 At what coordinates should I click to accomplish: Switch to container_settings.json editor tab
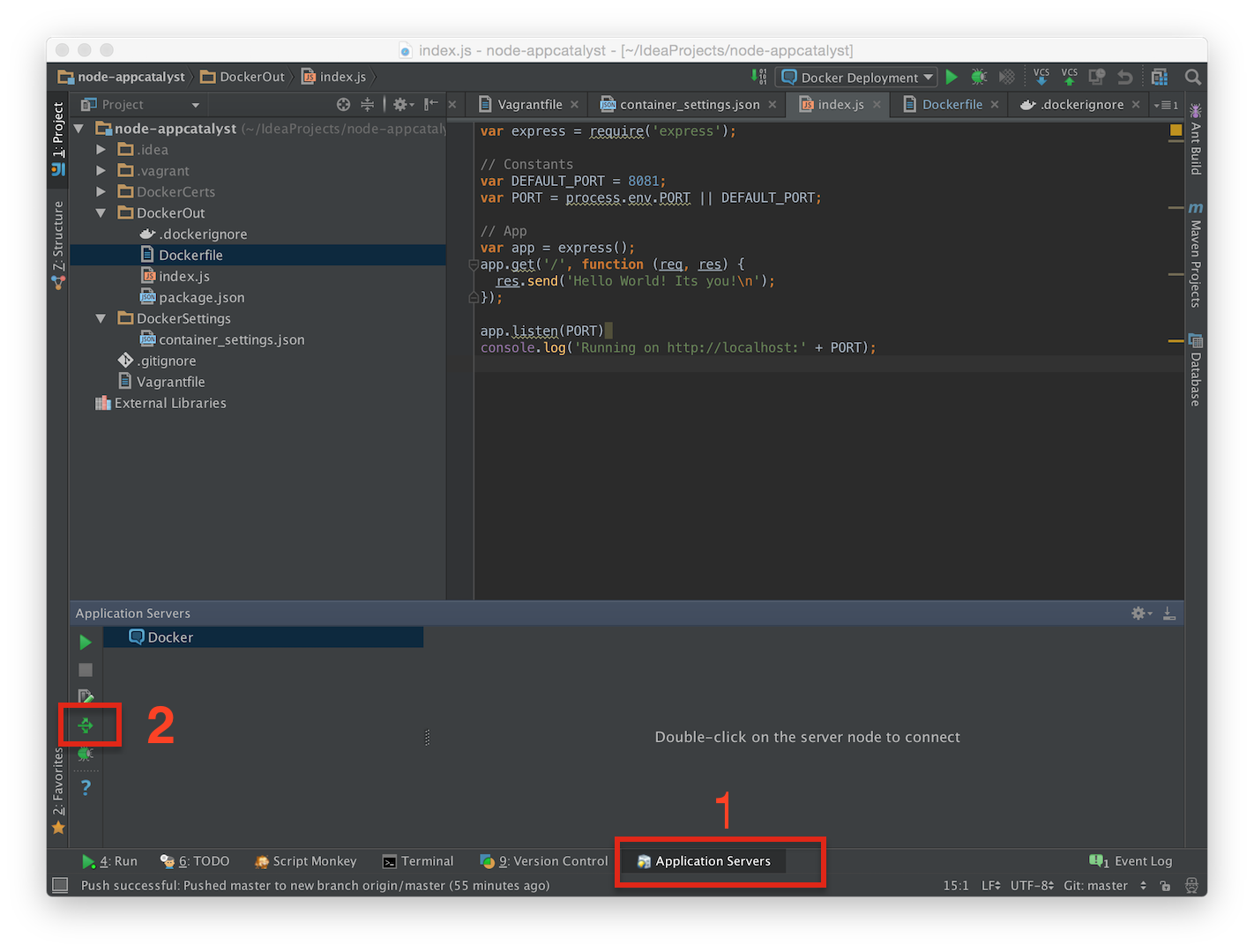point(689,105)
